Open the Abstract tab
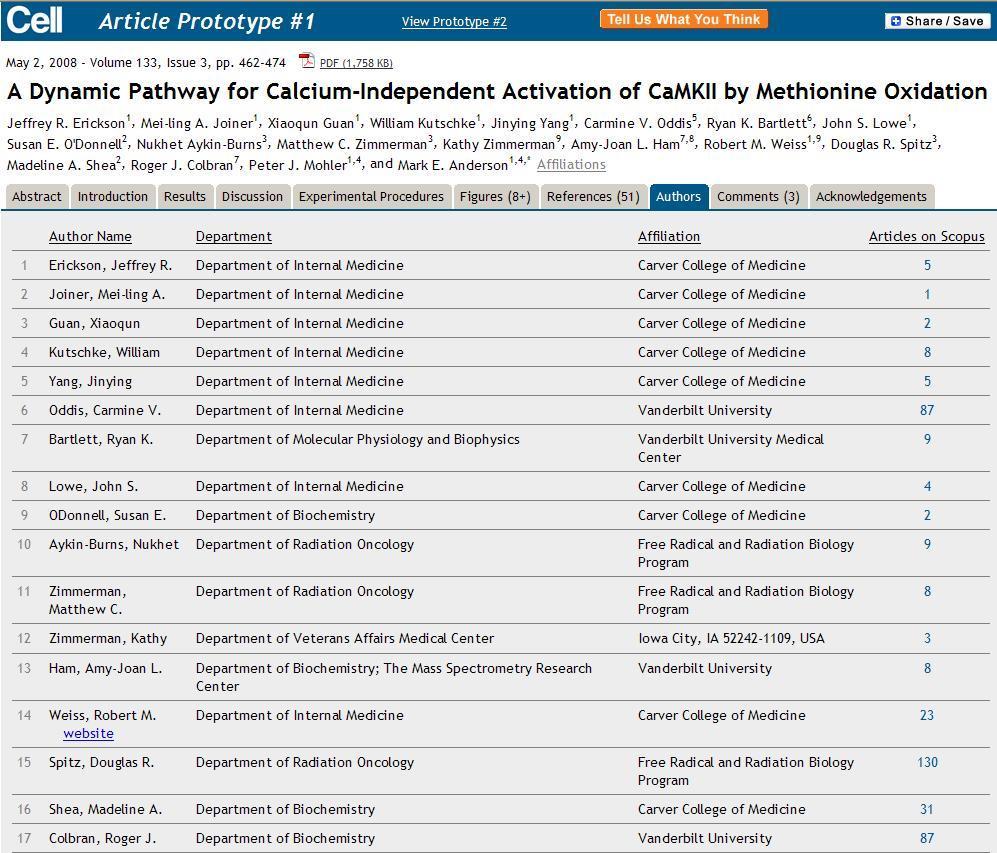 (x=37, y=196)
